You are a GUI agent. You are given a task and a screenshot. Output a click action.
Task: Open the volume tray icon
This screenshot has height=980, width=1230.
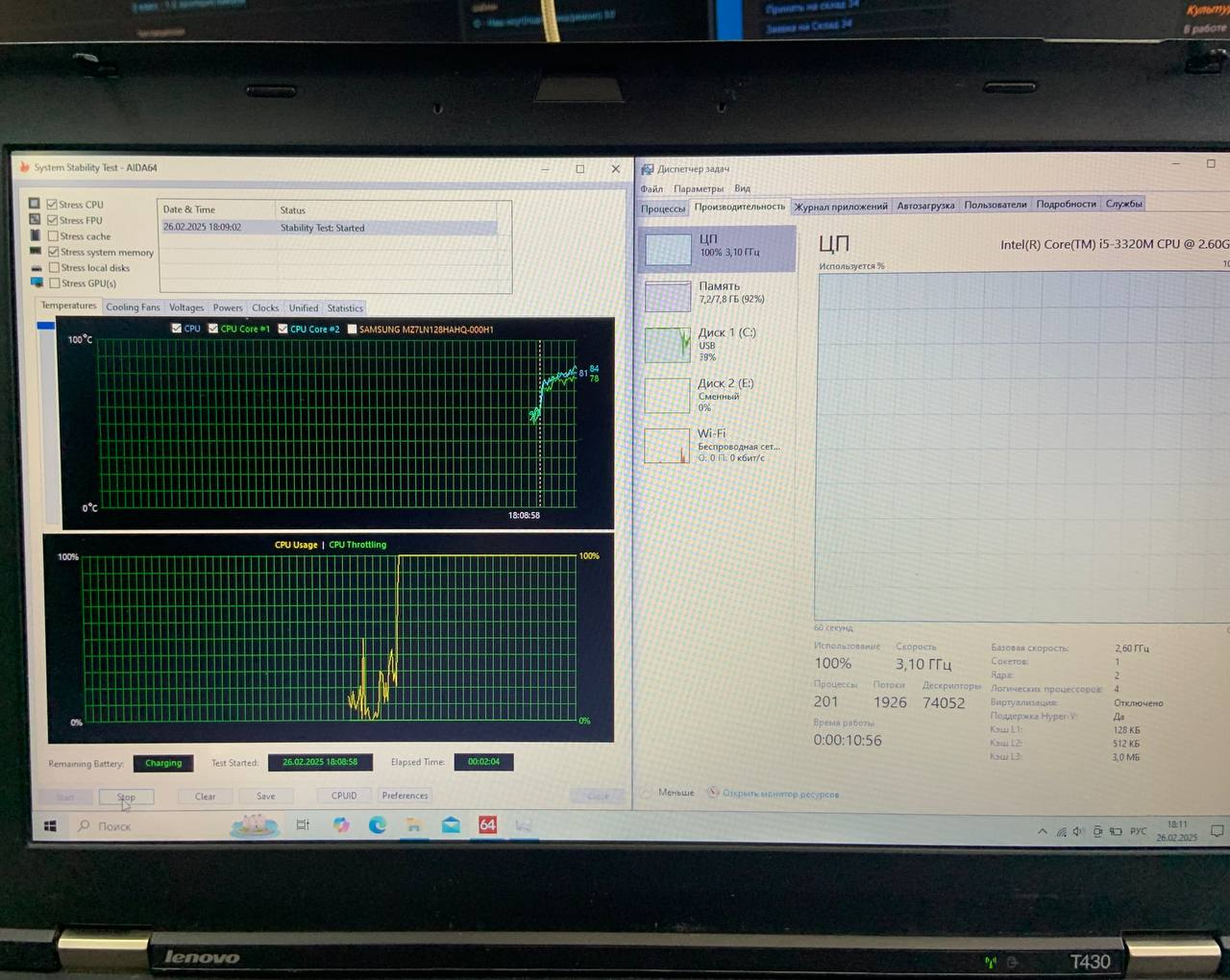click(x=1078, y=831)
